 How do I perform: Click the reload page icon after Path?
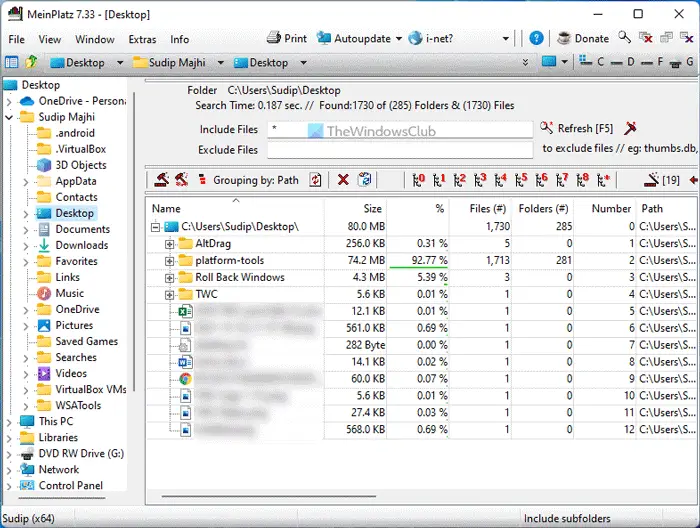click(316, 180)
